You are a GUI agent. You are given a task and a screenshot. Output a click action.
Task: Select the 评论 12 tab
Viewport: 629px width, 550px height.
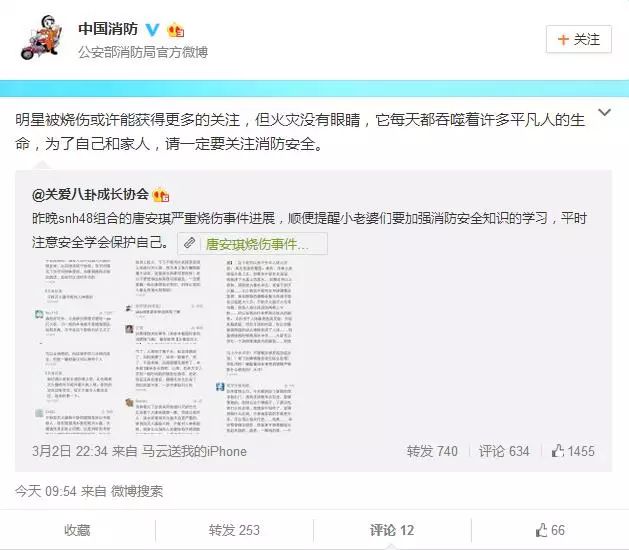tap(392, 530)
